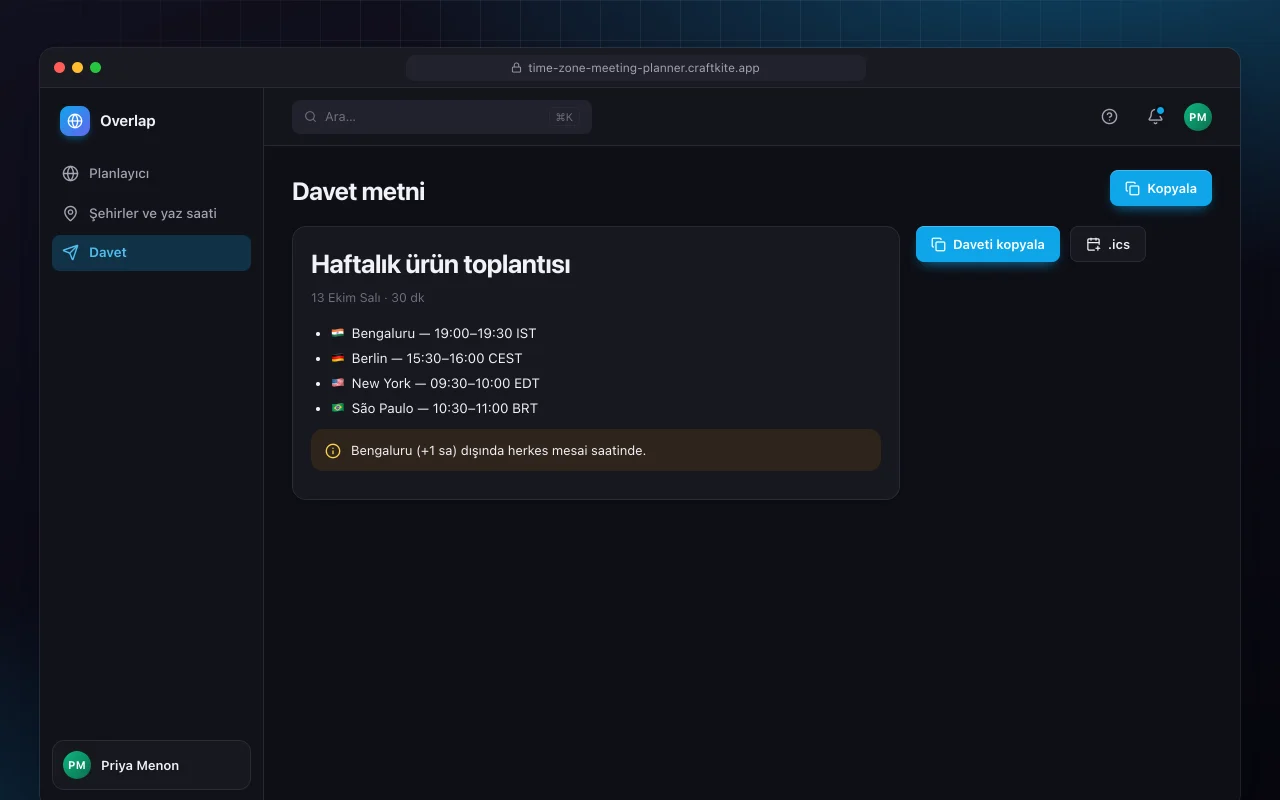Click the Daveti kopyala button

(988, 244)
